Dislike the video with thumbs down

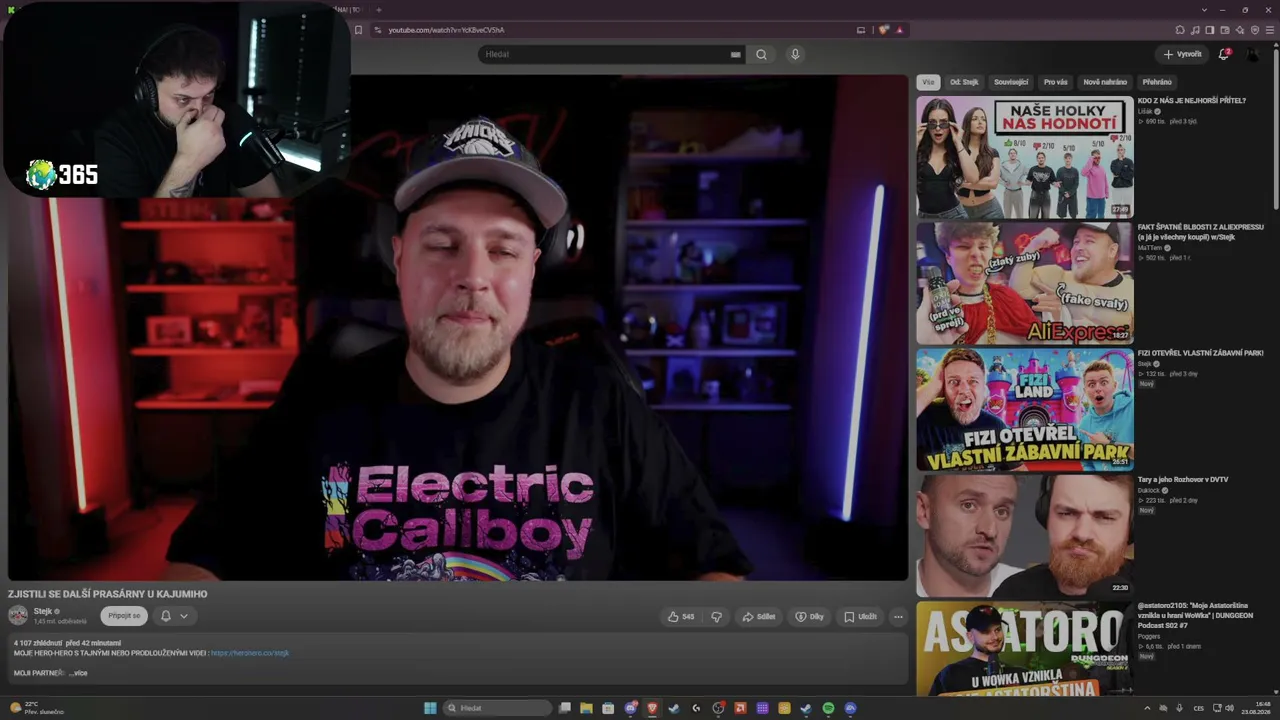pyautogui.click(x=716, y=617)
